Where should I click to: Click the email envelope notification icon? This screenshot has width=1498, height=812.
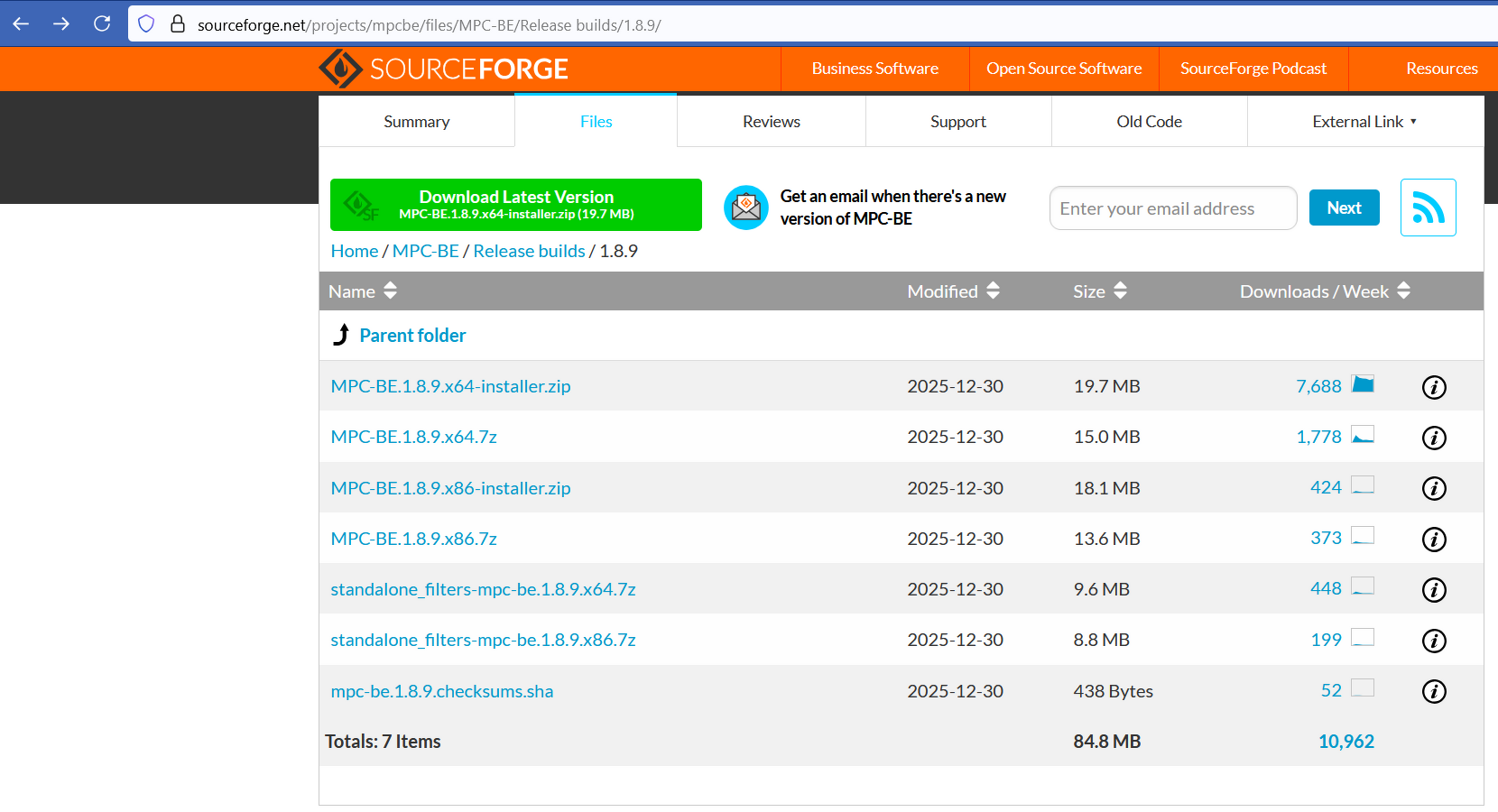pos(746,208)
